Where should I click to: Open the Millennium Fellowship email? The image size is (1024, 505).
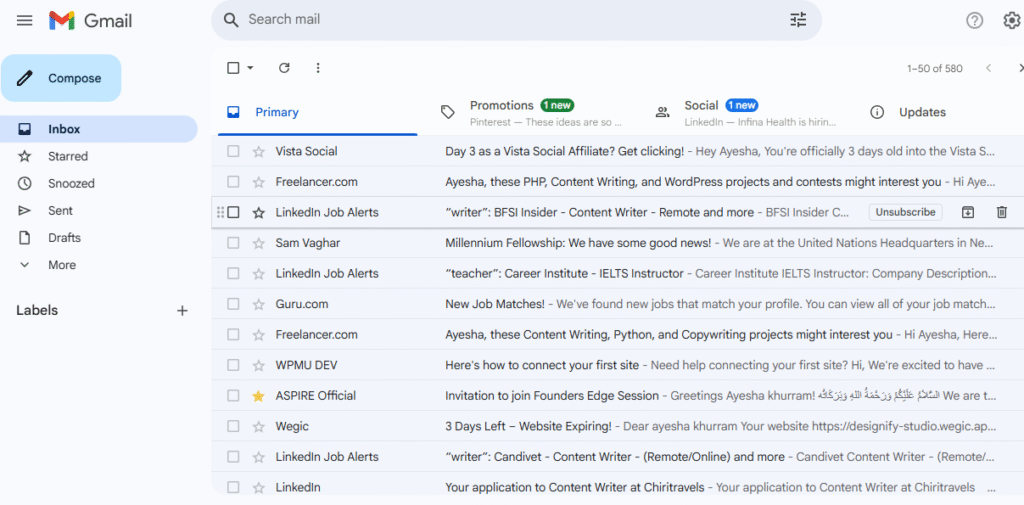pyautogui.click(x=618, y=243)
